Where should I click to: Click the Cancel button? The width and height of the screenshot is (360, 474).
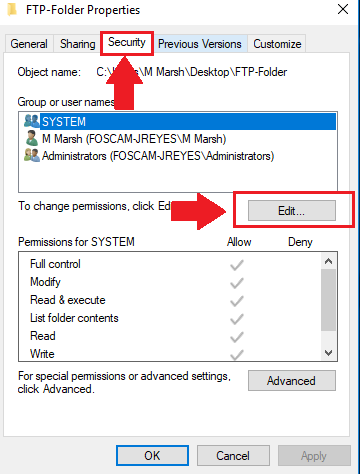233,455
